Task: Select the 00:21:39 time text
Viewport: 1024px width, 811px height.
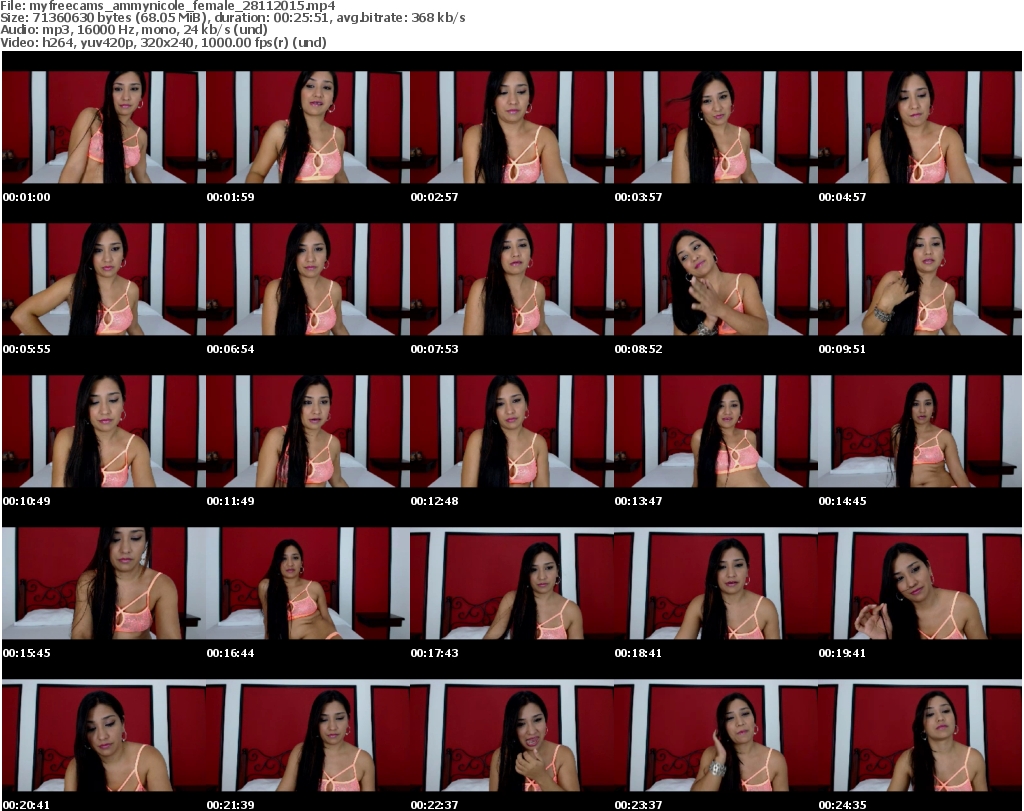Action: point(231,805)
